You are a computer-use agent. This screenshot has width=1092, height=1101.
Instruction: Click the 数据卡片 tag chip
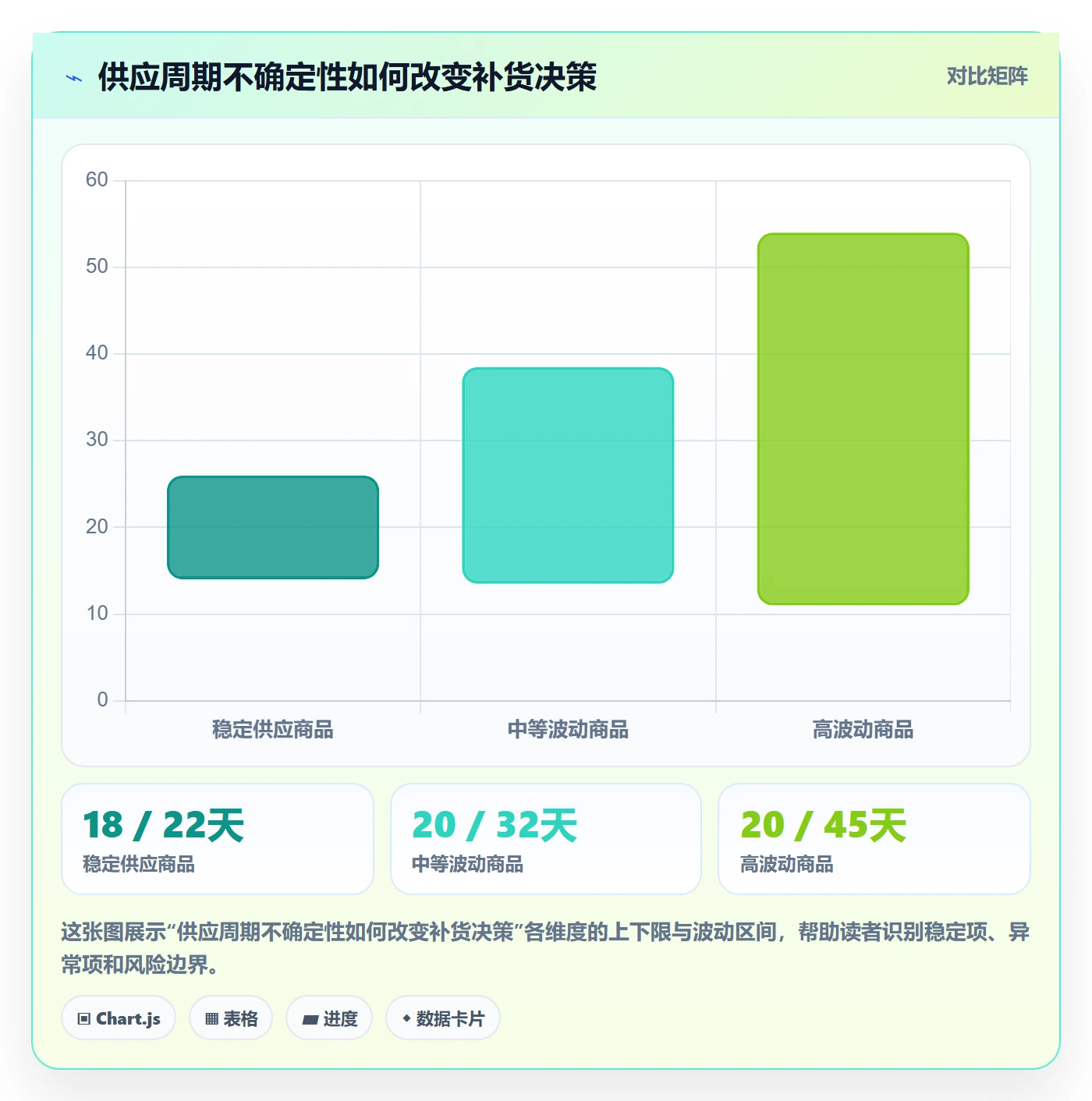tap(443, 1018)
